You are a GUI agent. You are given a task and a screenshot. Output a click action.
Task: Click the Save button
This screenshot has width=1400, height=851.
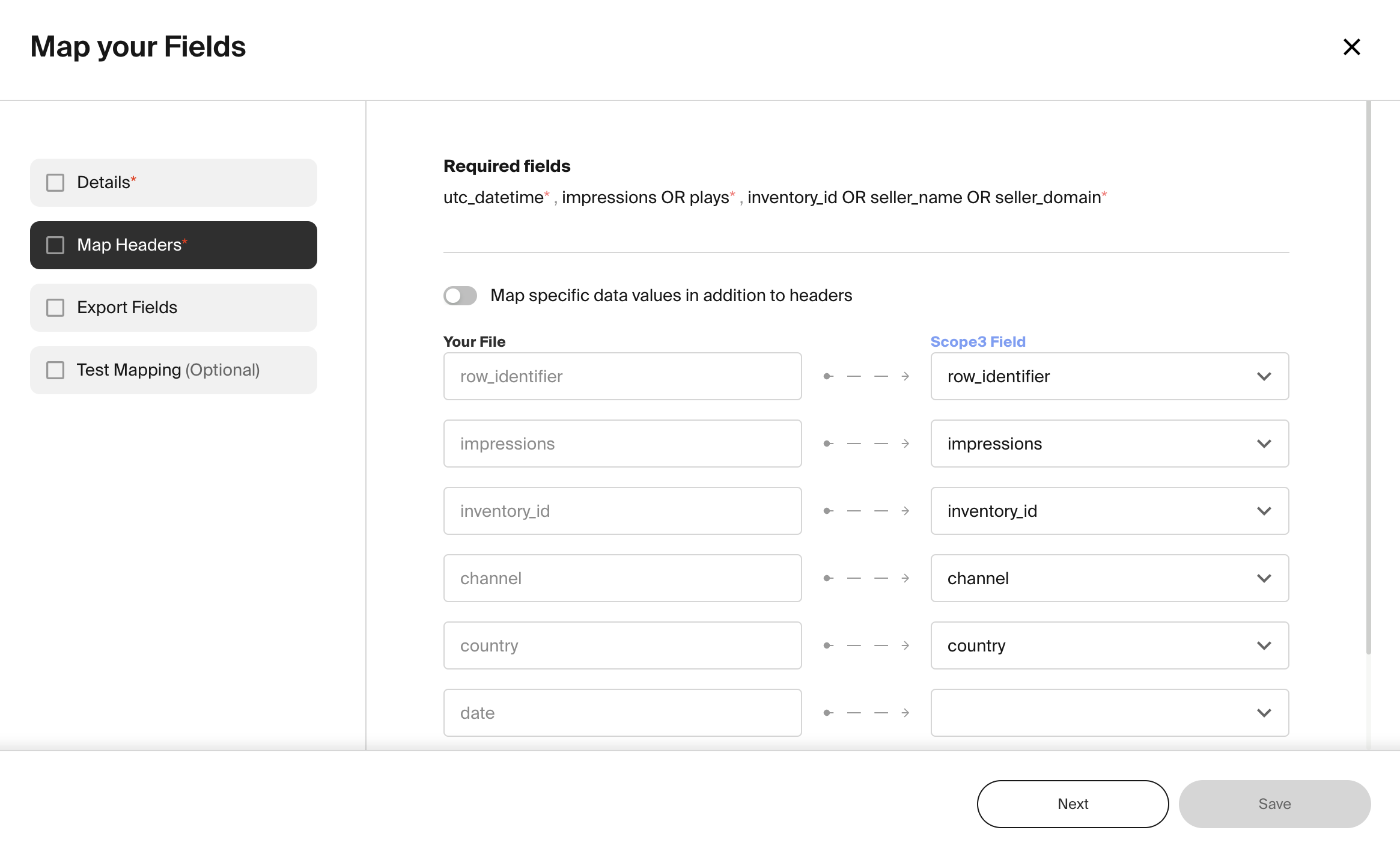tap(1274, 804)
